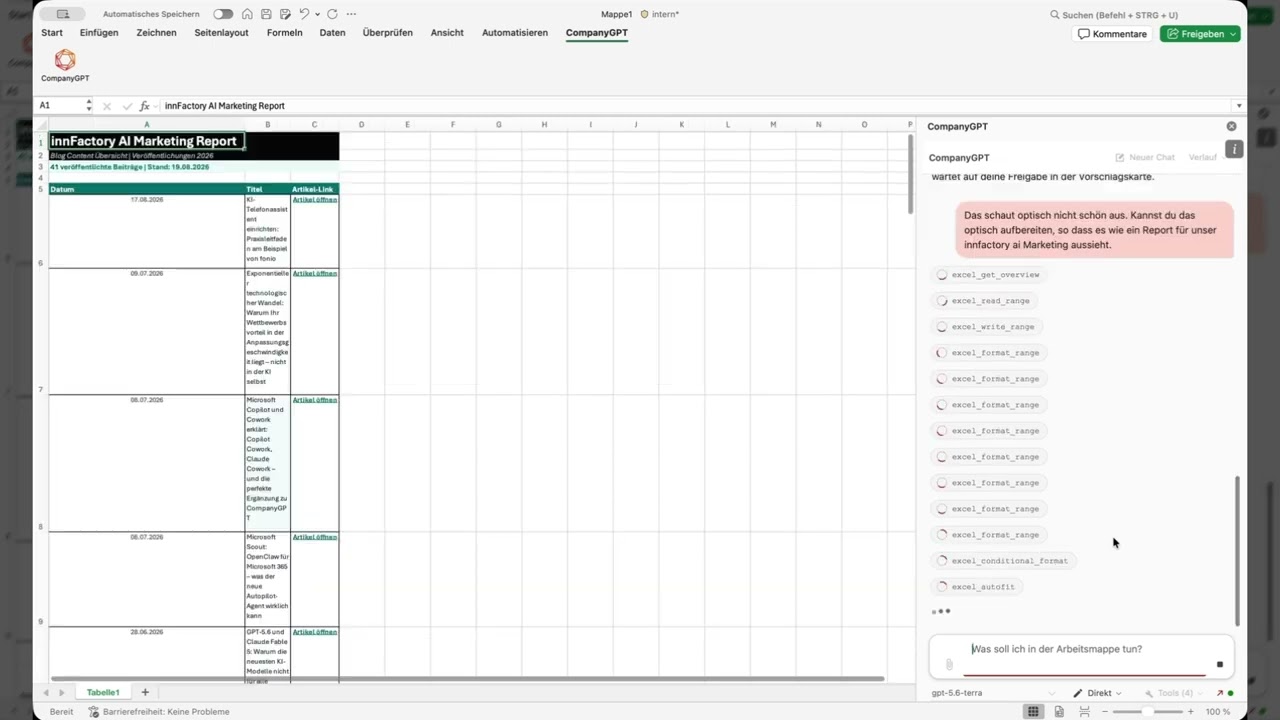
Task: Switch to the Zeichnen tab
Action: click(156, 33)
